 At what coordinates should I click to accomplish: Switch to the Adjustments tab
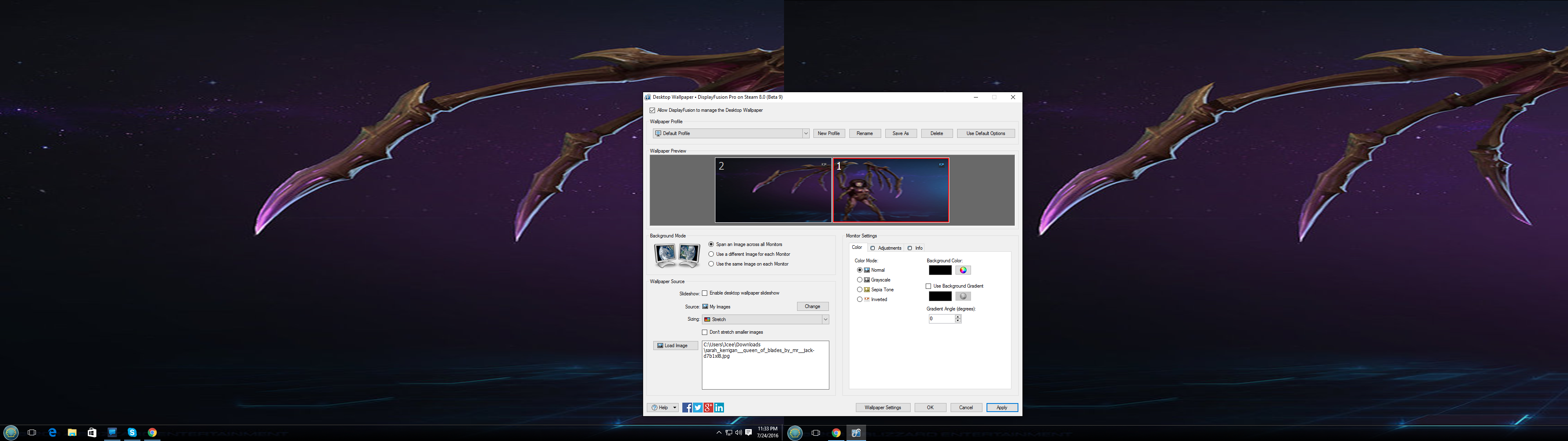pos(886,248)
